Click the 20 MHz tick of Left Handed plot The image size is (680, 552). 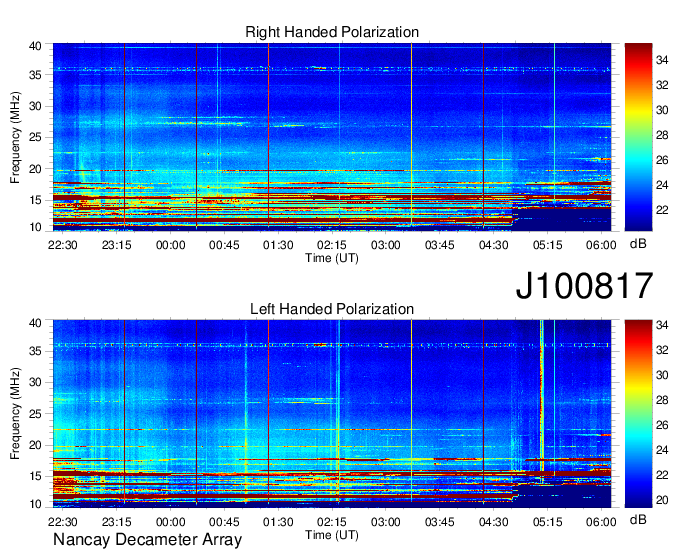point(35,445)
